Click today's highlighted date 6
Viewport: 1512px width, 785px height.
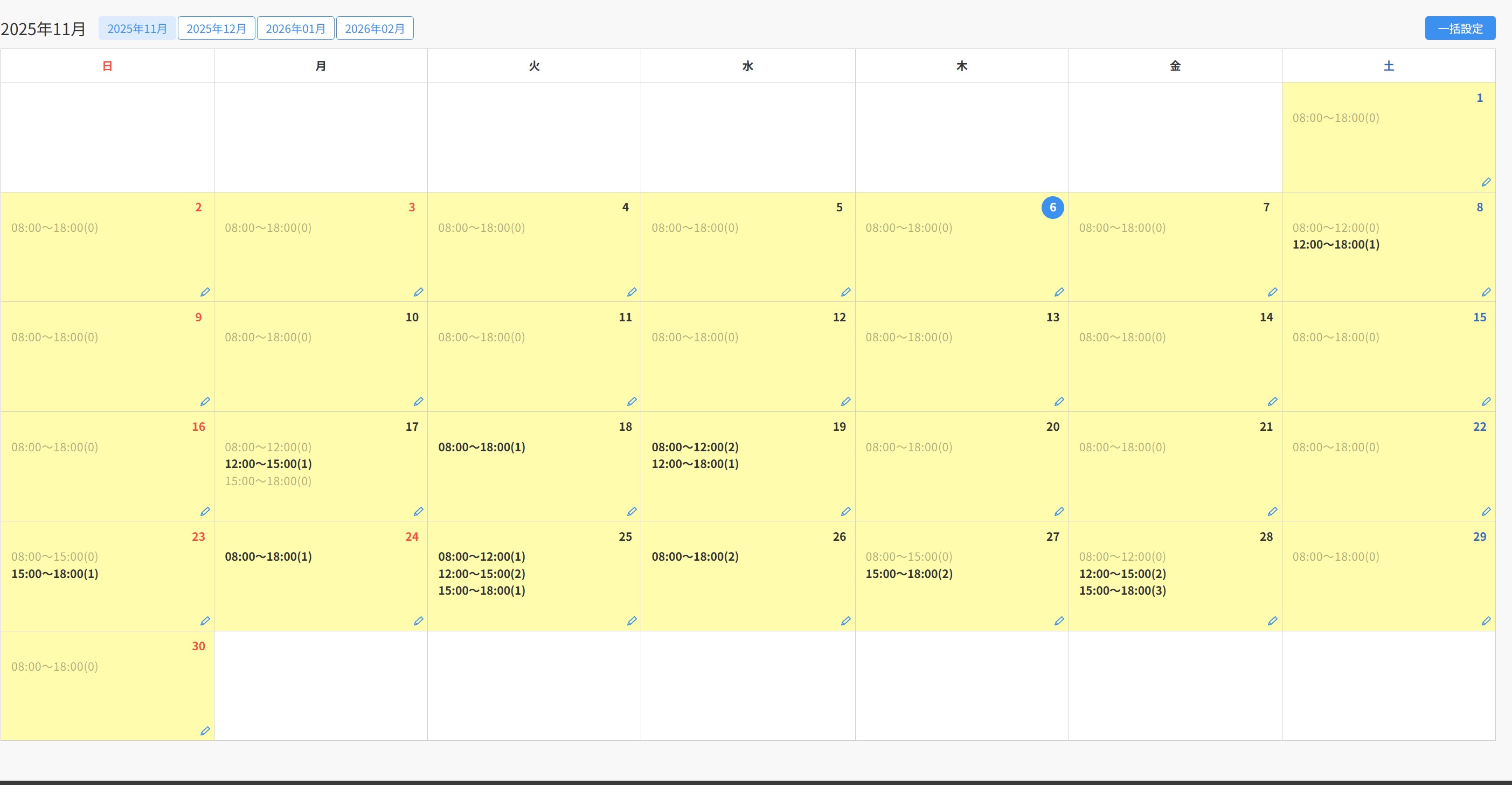[1052, 207]
